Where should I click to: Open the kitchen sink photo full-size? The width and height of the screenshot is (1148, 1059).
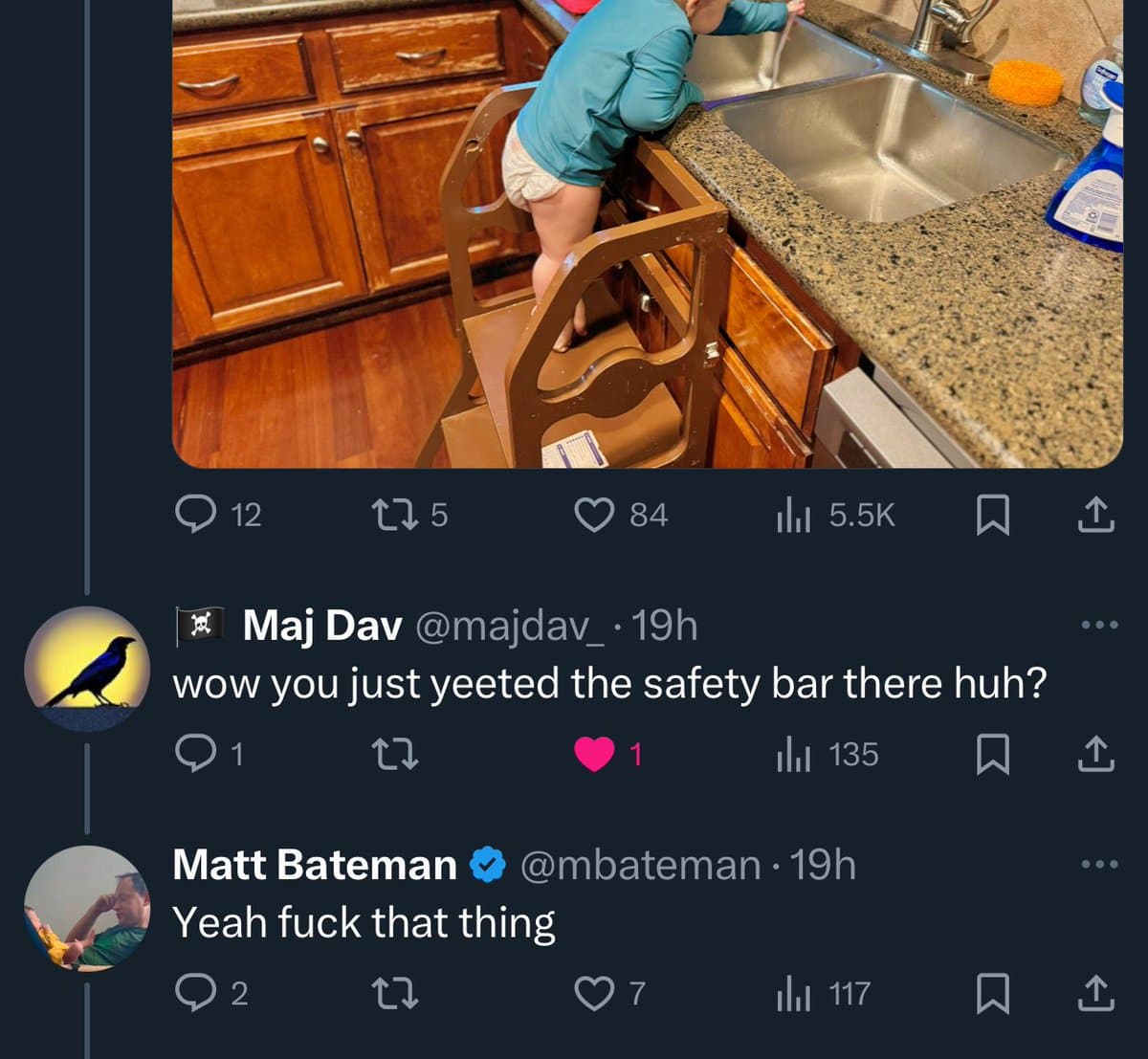click(x=647, y=233)
